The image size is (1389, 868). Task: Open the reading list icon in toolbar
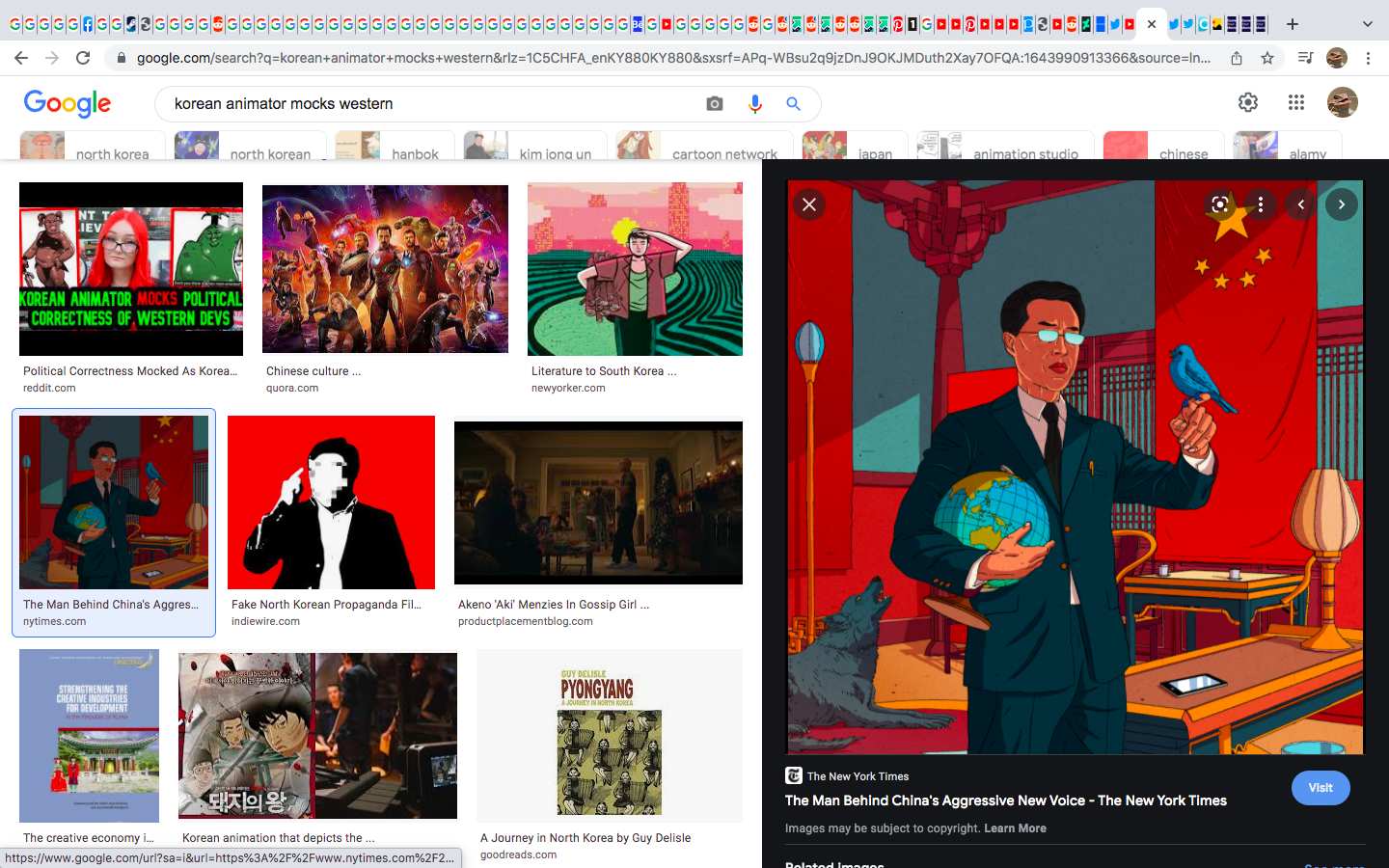click(x=1305, y=58)
